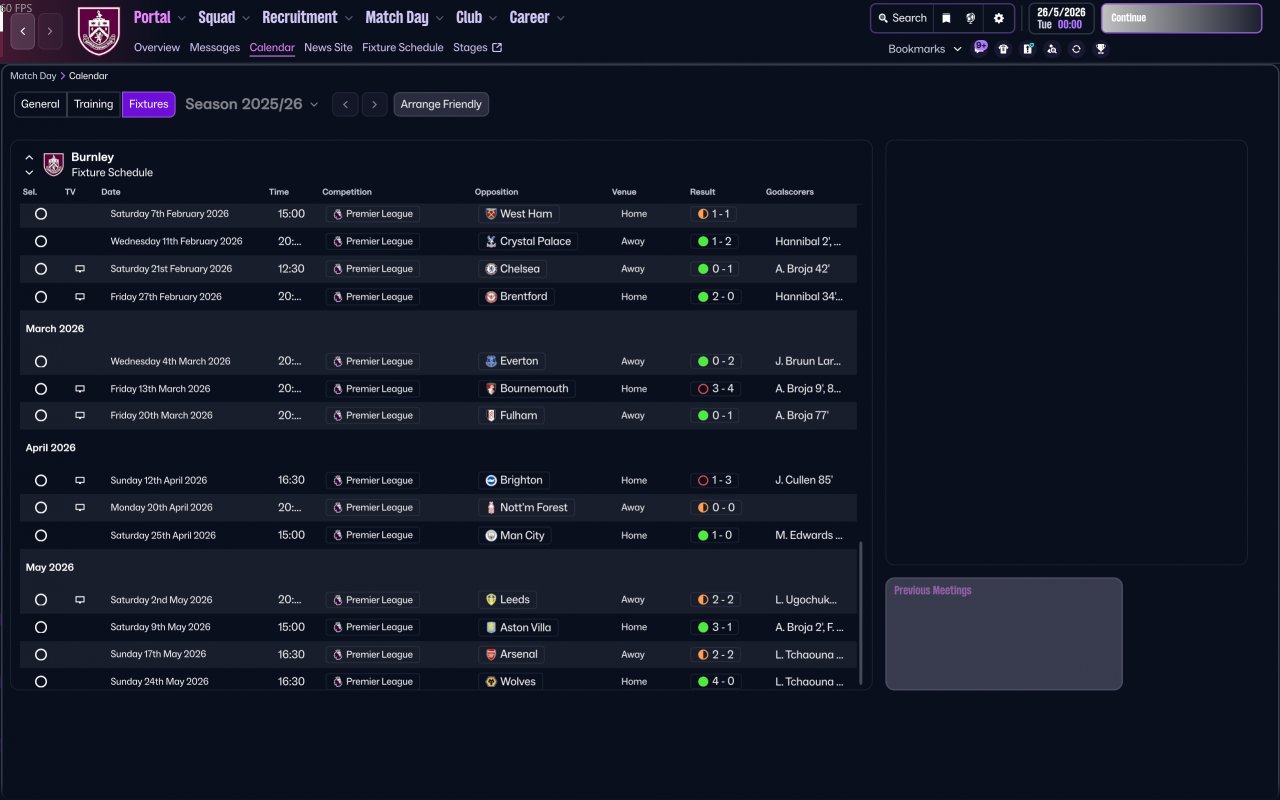Open the Stages external link
The width and height of the screenshot is (1280, 800).
[478, 47]
